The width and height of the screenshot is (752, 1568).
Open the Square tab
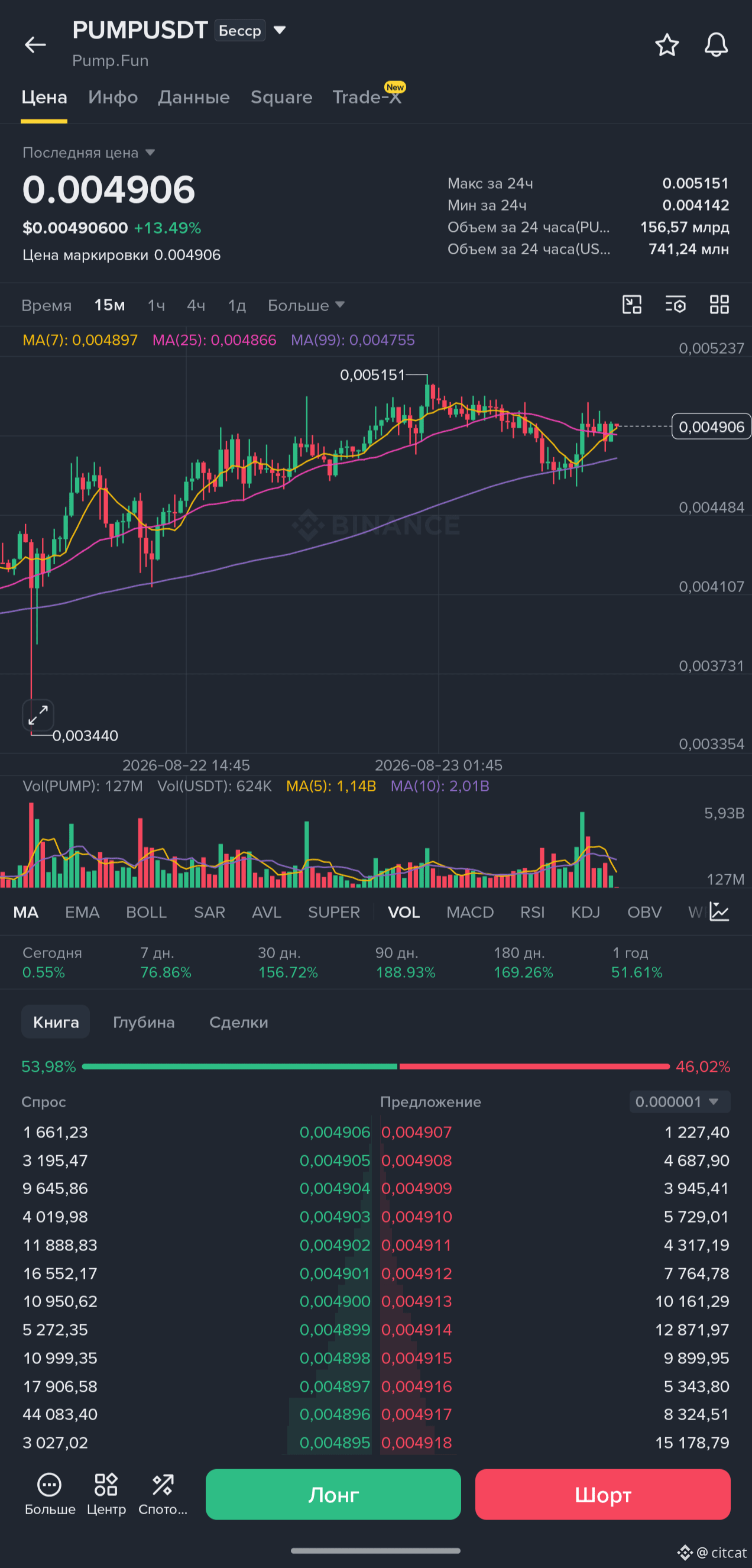coord(281,98)
